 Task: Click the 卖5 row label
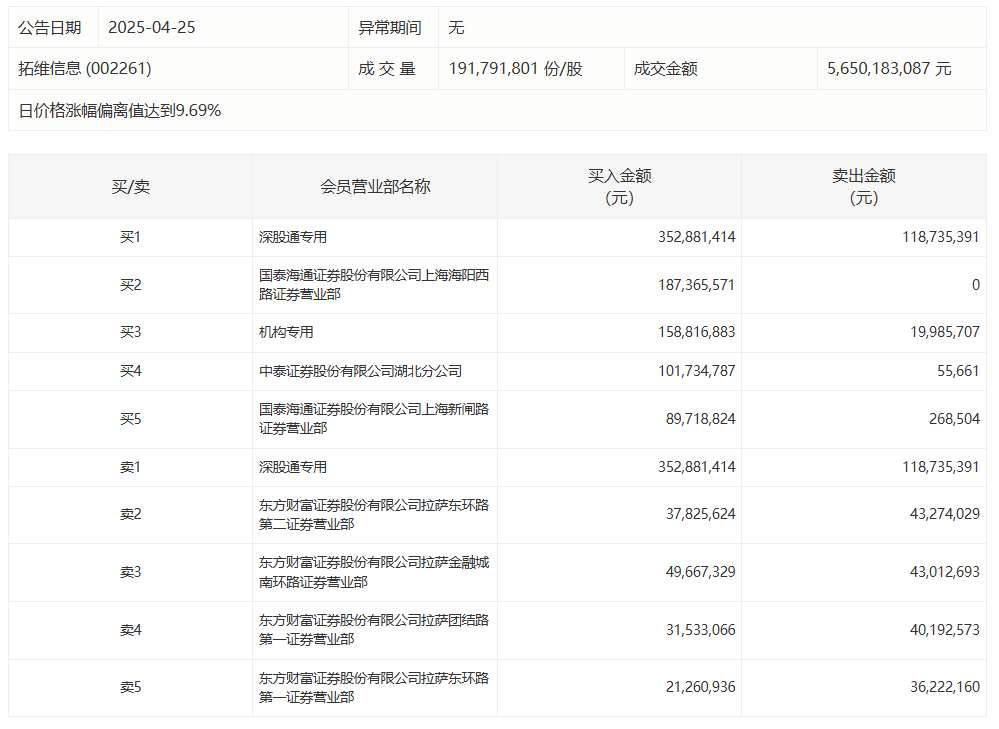point(130,687)
